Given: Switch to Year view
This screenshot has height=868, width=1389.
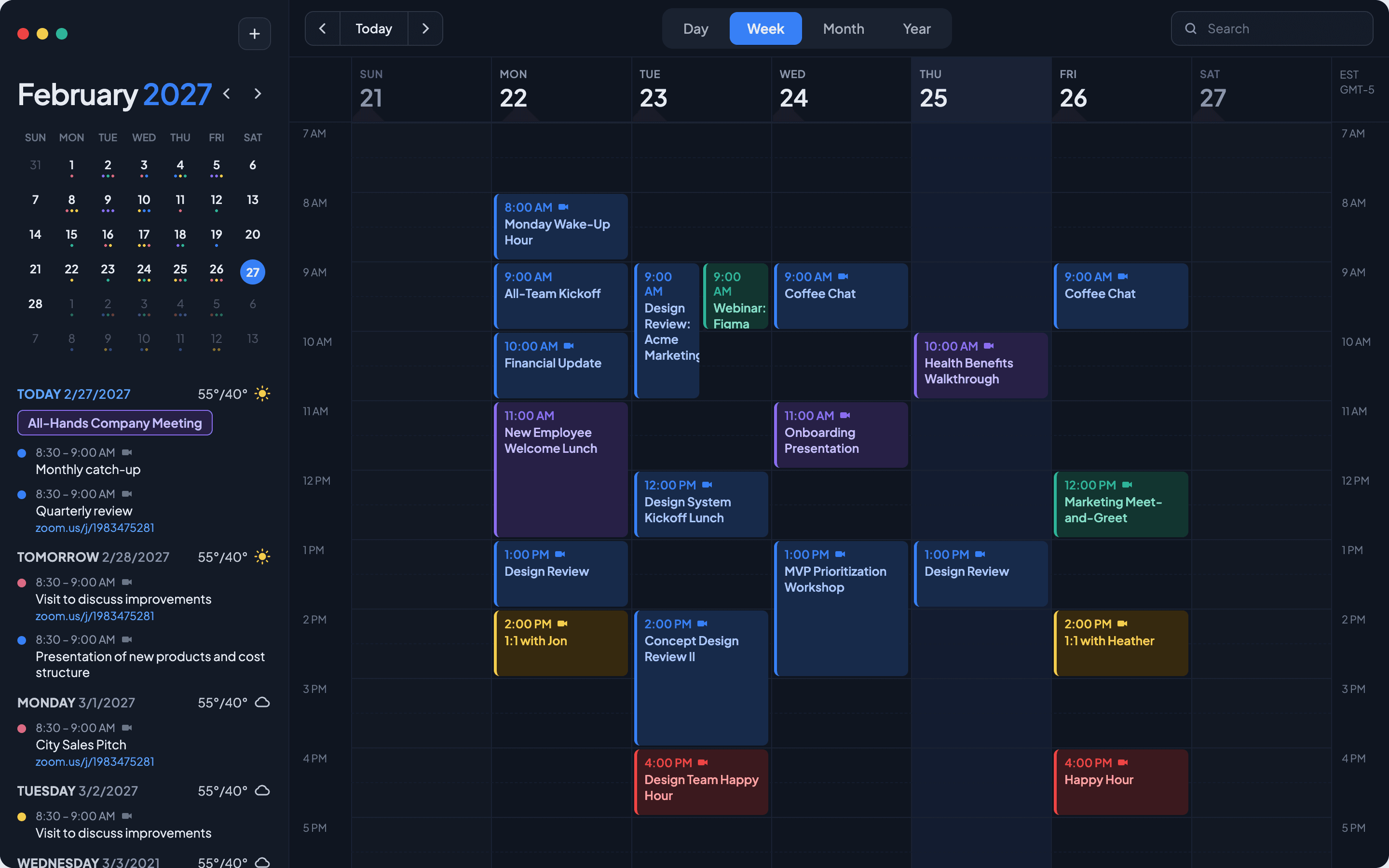Looking at the screenshot, I should point(917,29).
